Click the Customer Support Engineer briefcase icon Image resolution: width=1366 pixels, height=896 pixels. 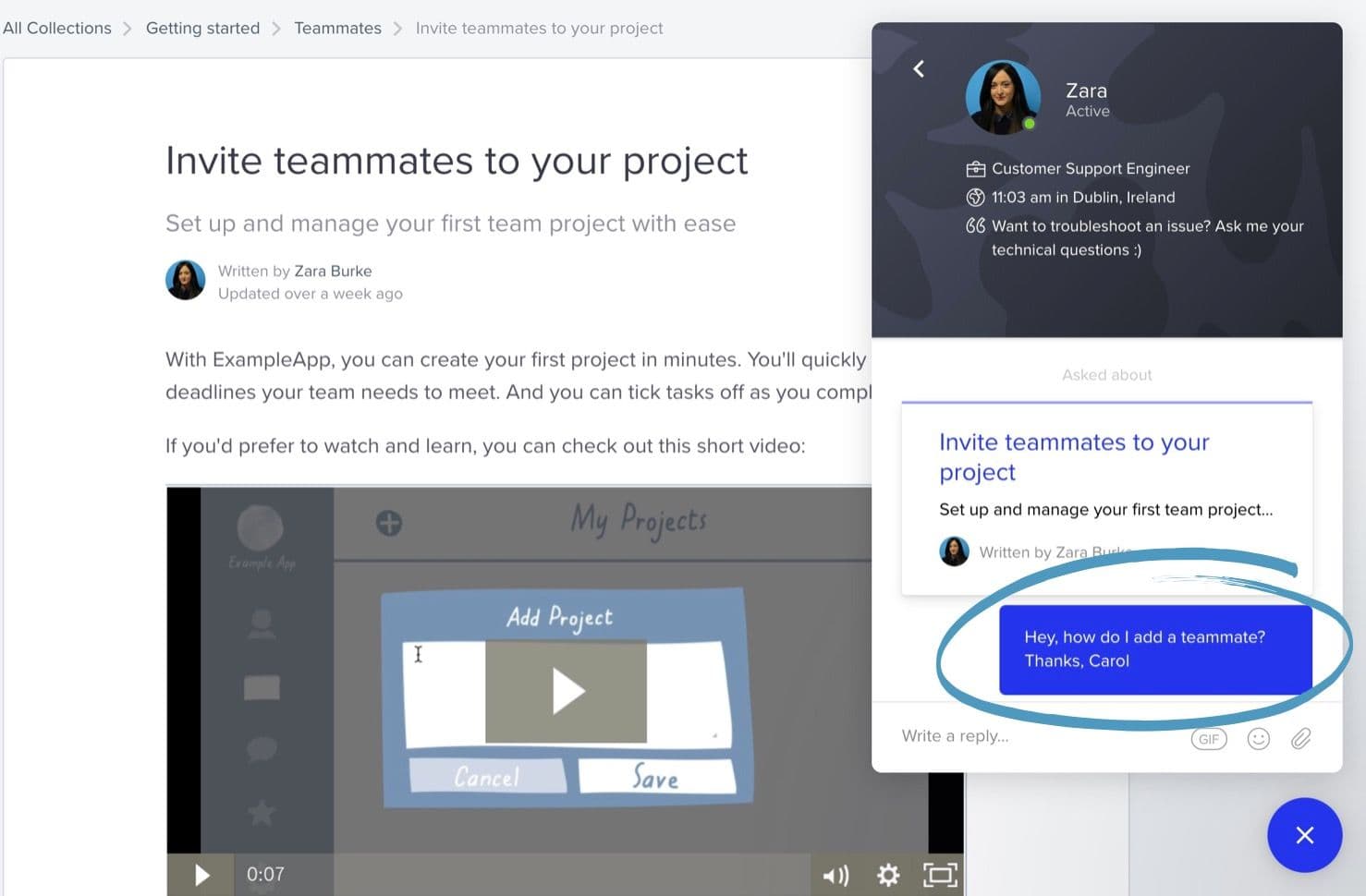tap(975, 169)
